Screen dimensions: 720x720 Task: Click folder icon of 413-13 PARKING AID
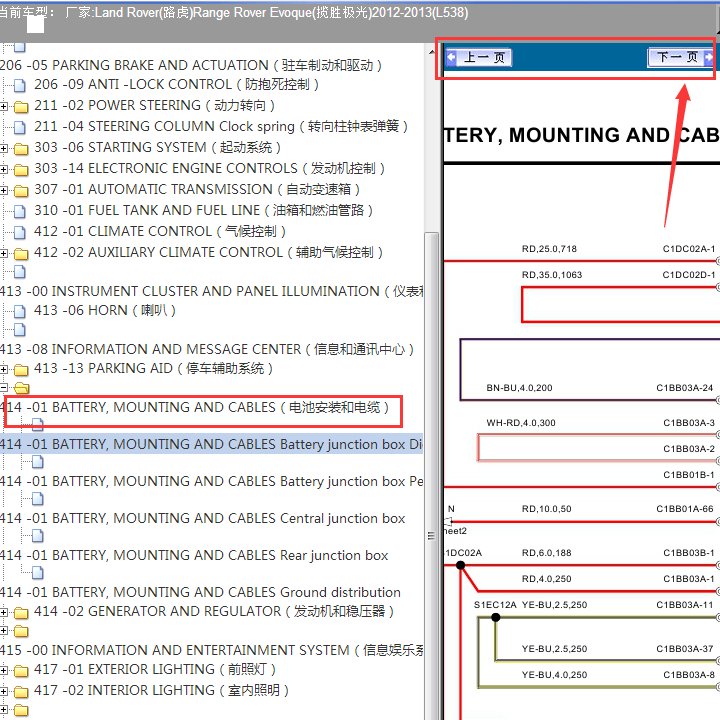21,370
